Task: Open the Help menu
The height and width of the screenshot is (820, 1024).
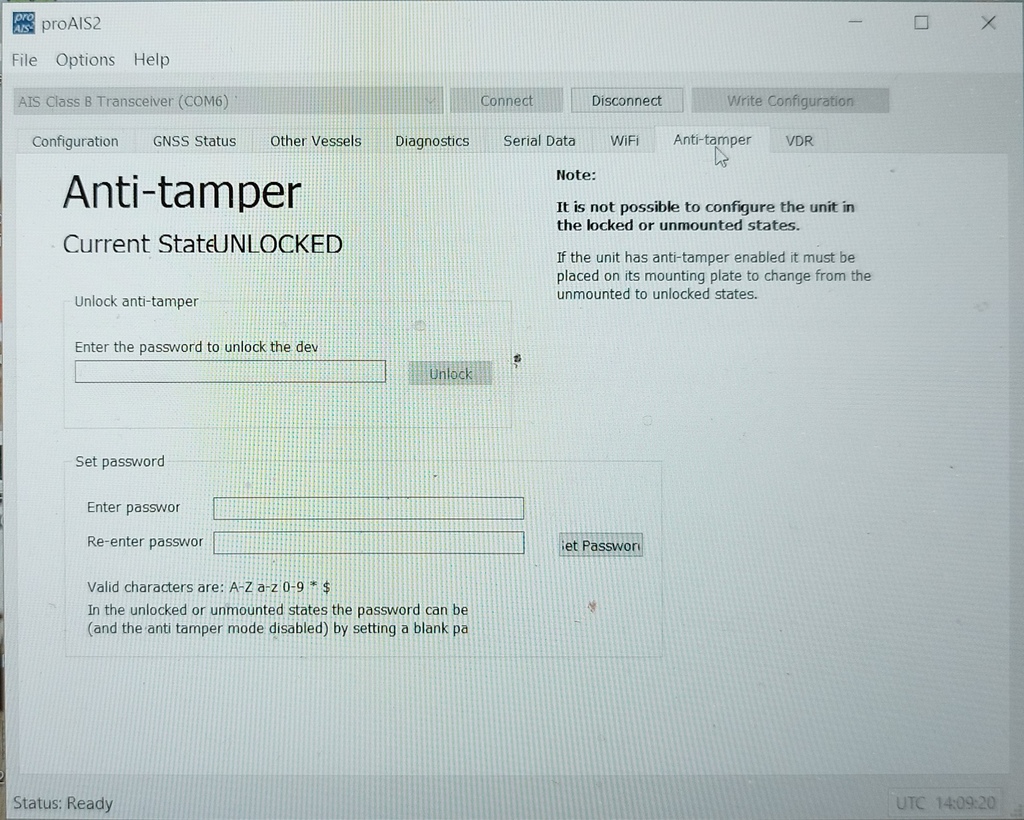Action: [x=152, y=60]
